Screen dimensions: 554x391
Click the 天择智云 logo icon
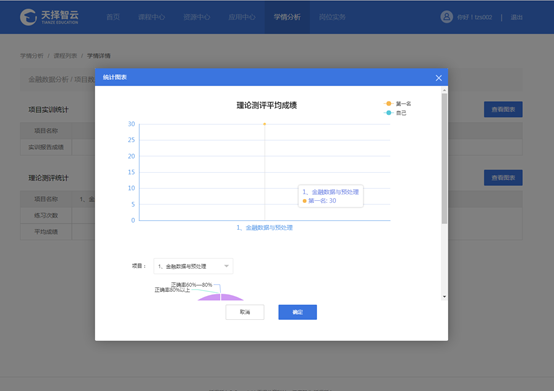pos(29,17)
